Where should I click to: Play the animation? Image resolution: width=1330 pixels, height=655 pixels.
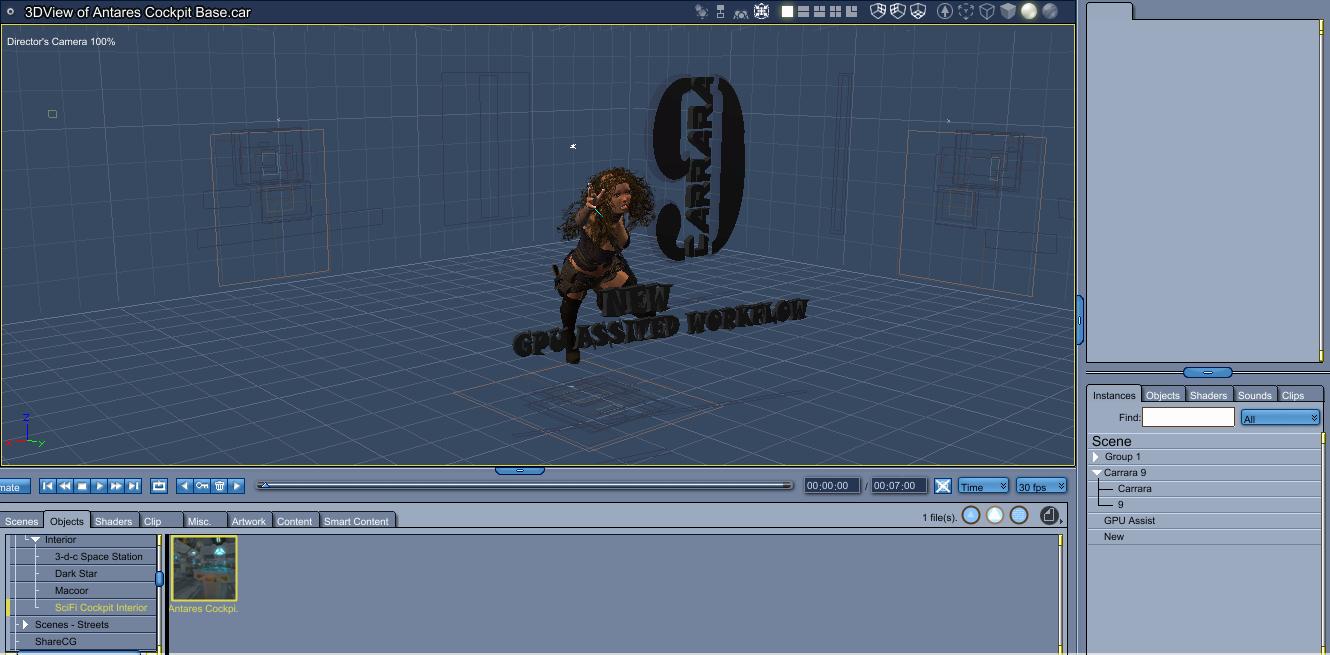click(99, 486)
